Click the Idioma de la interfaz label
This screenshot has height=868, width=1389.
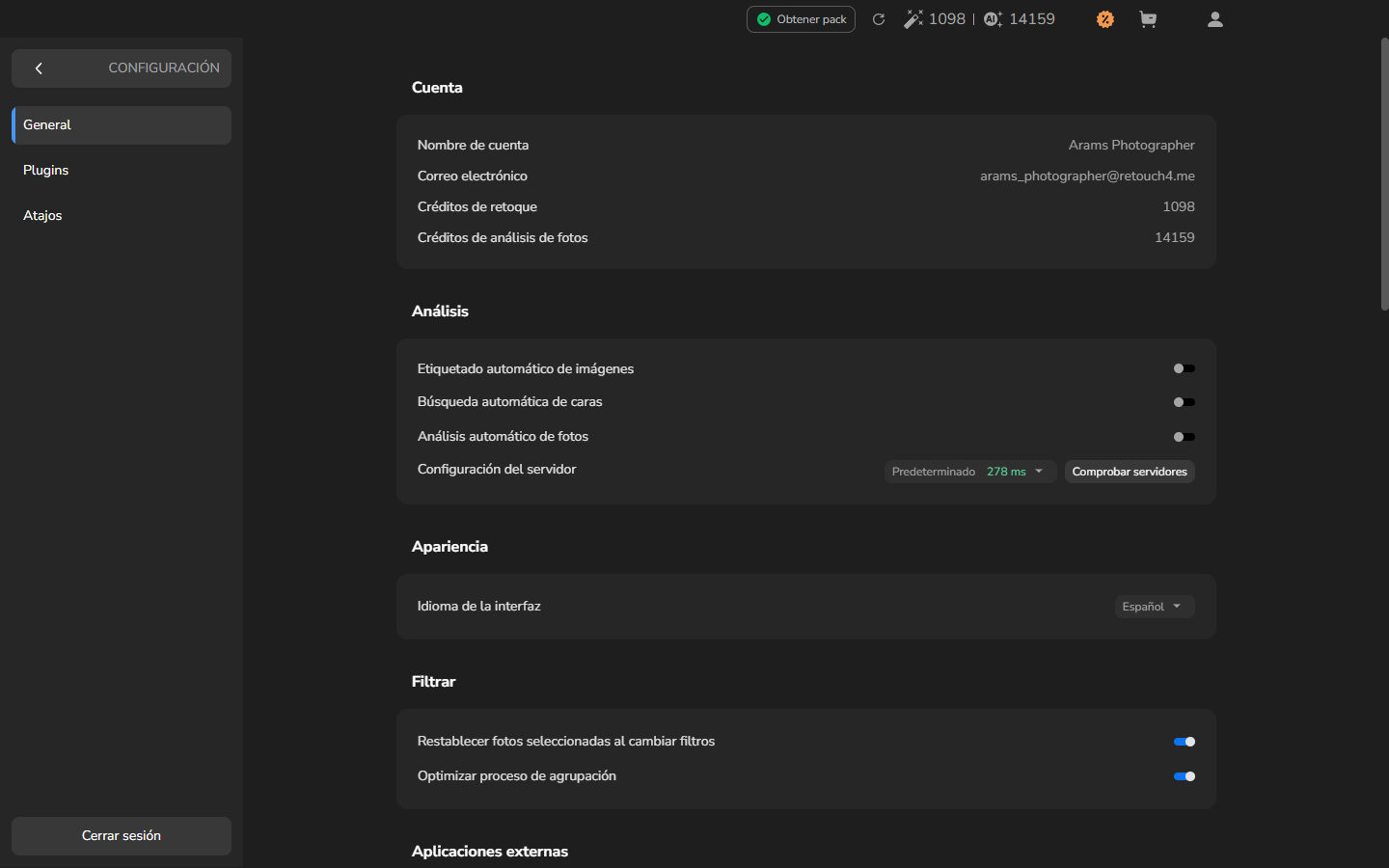pos(478,606)
